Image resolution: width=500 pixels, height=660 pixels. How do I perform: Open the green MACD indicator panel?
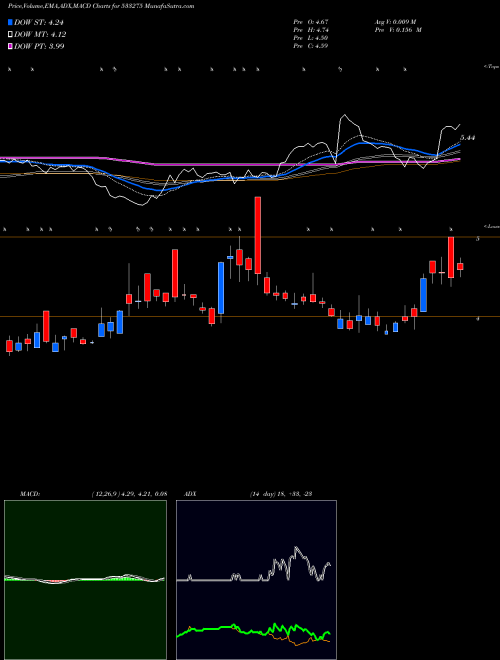[85, 580]
